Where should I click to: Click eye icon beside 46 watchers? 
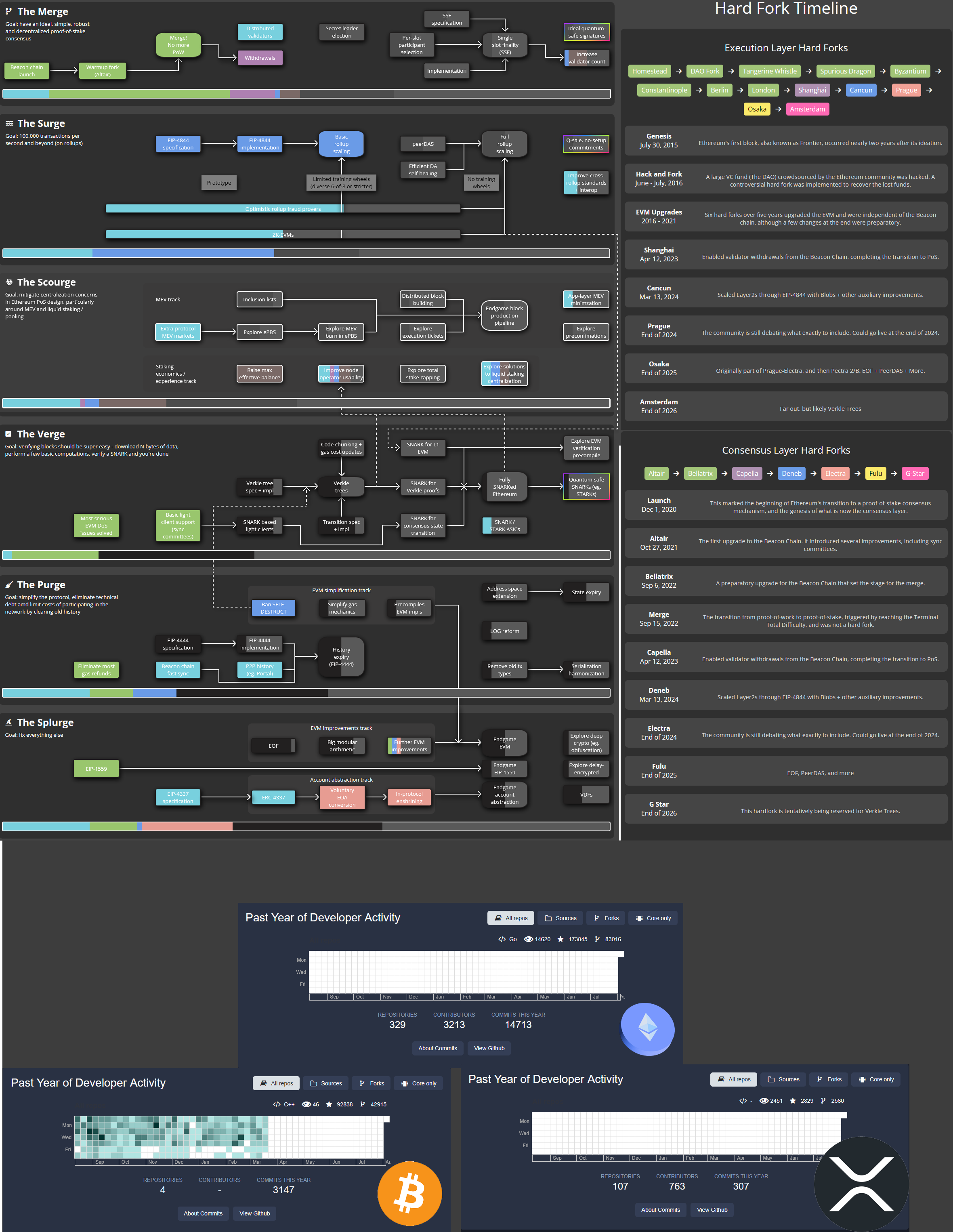(x=306, y=1104)
